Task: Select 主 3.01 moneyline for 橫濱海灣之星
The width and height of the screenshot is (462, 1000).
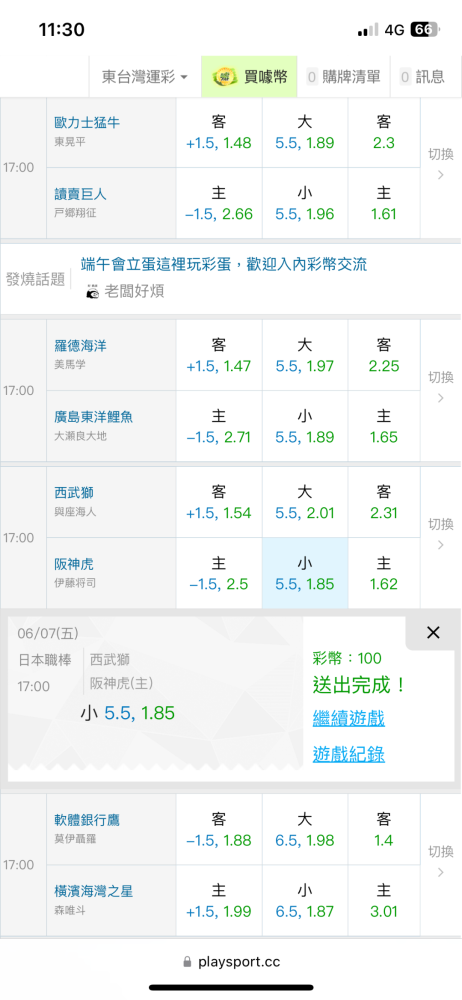Action: tap(384, 901)
